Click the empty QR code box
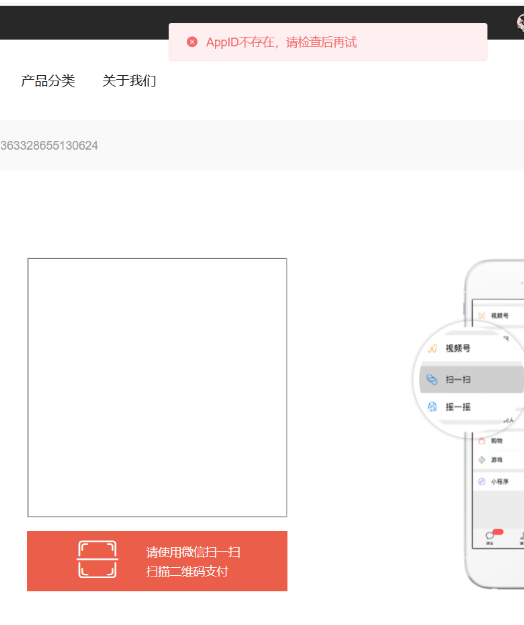Image resolution: width=524 pixels, height=625 pixels. [157, 387]
